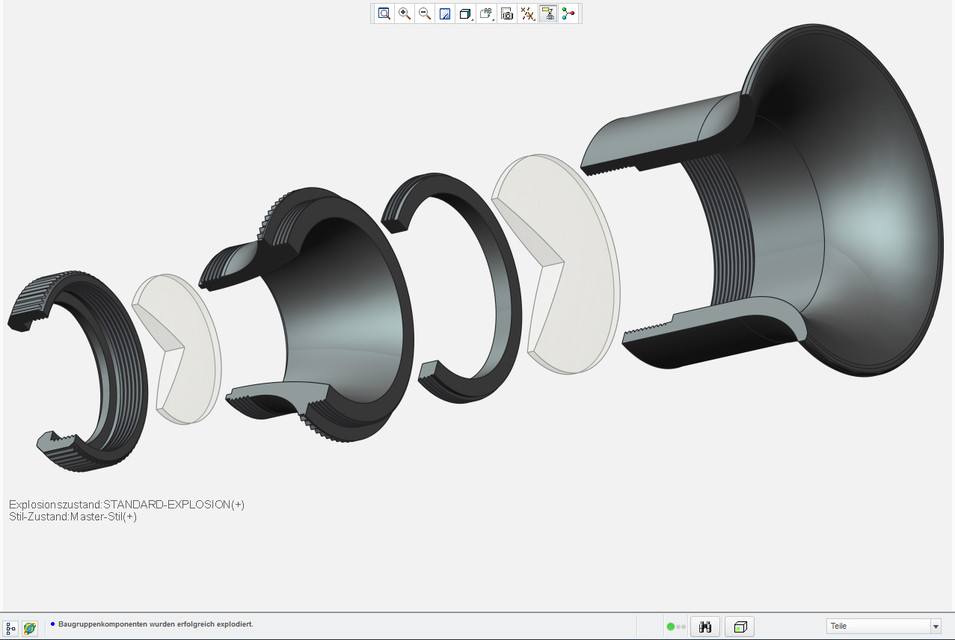Screen dimensions: 955x640
Task: Expand the Teile selection filter dropdown
Action: (x=935, y=627)
